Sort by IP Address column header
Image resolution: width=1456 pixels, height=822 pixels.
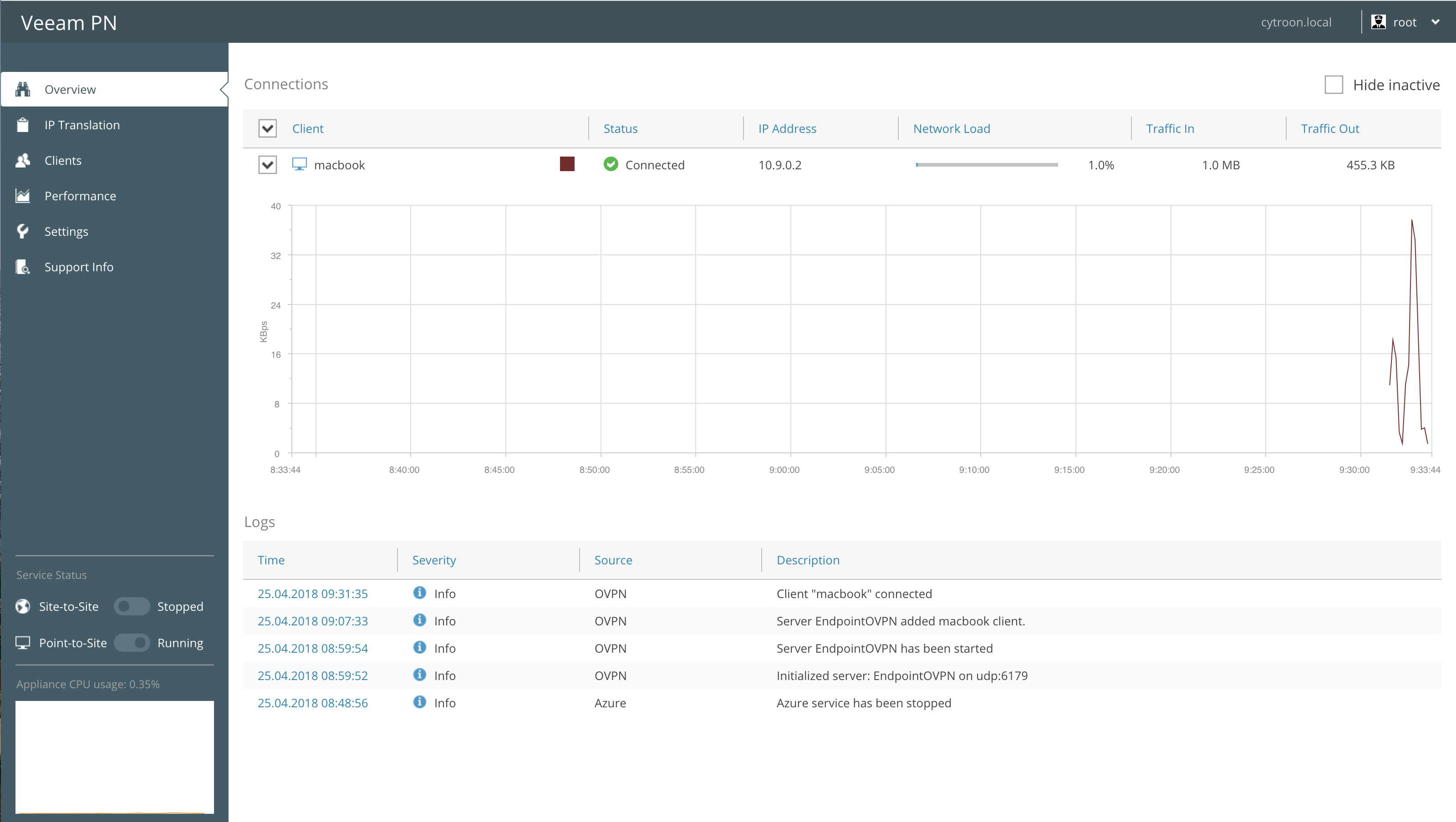point(787,128)
